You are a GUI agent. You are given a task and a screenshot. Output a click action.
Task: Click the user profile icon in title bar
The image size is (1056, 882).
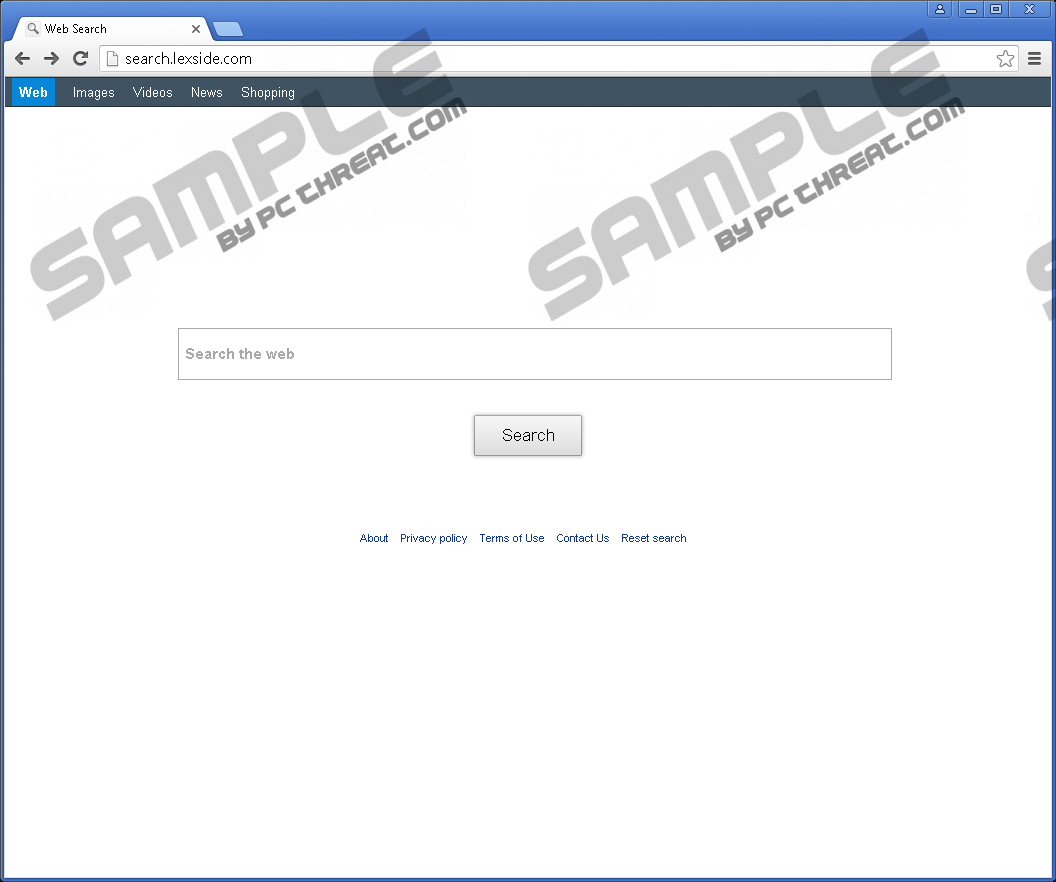939,9
